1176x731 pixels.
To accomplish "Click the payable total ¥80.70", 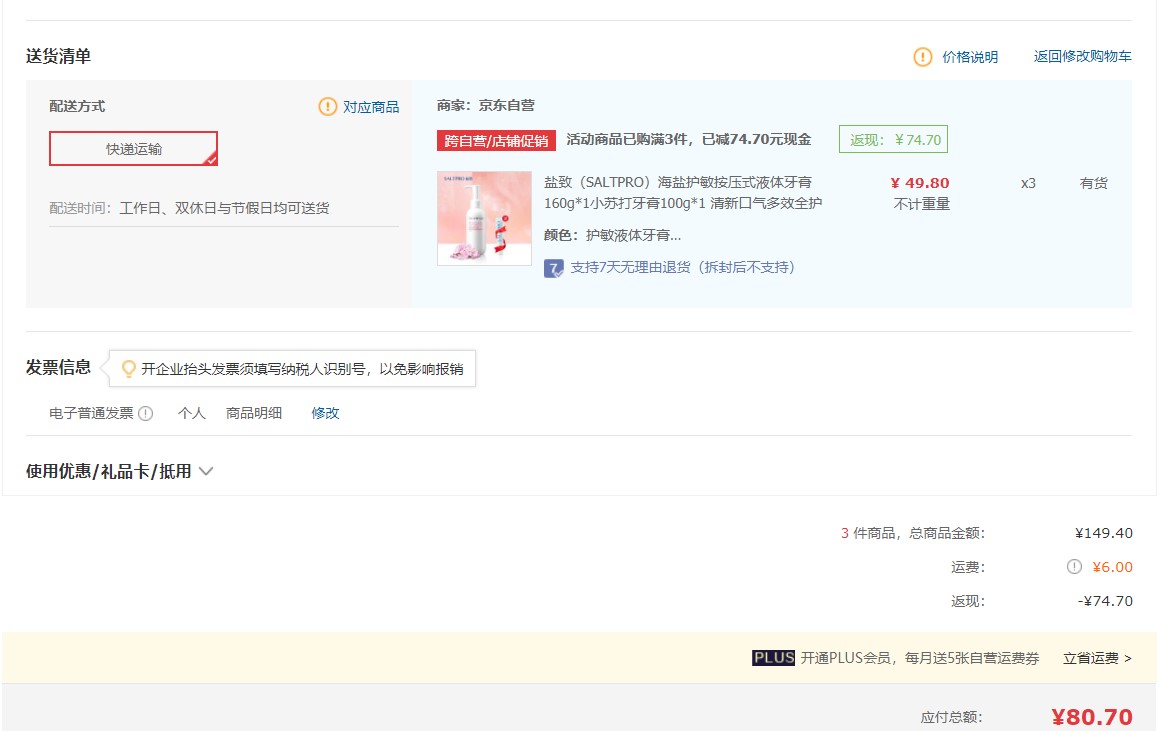I will point(1091,717).
